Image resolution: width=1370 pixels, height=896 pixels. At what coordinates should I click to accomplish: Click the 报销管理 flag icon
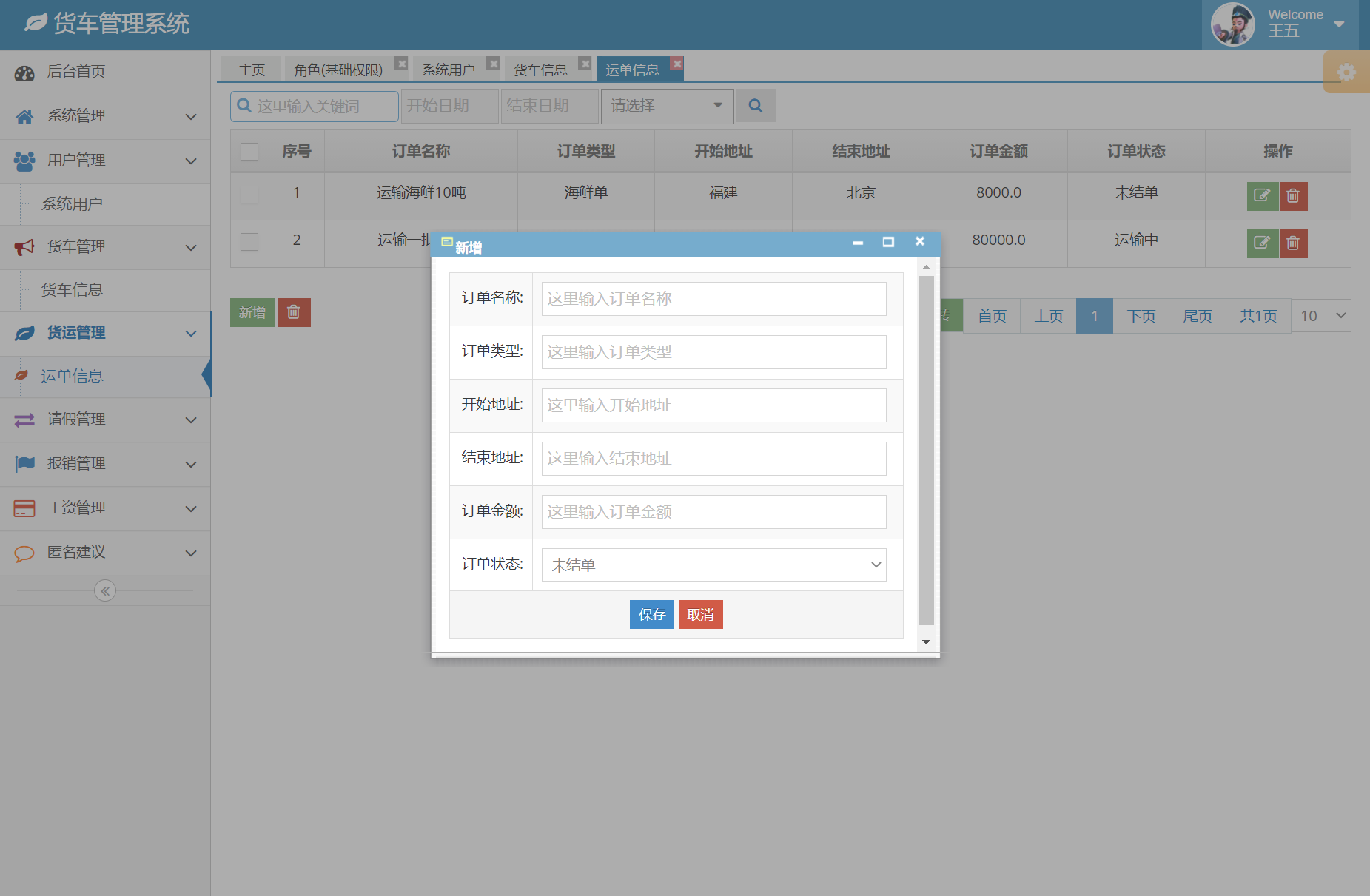click(x=23, y=463)
